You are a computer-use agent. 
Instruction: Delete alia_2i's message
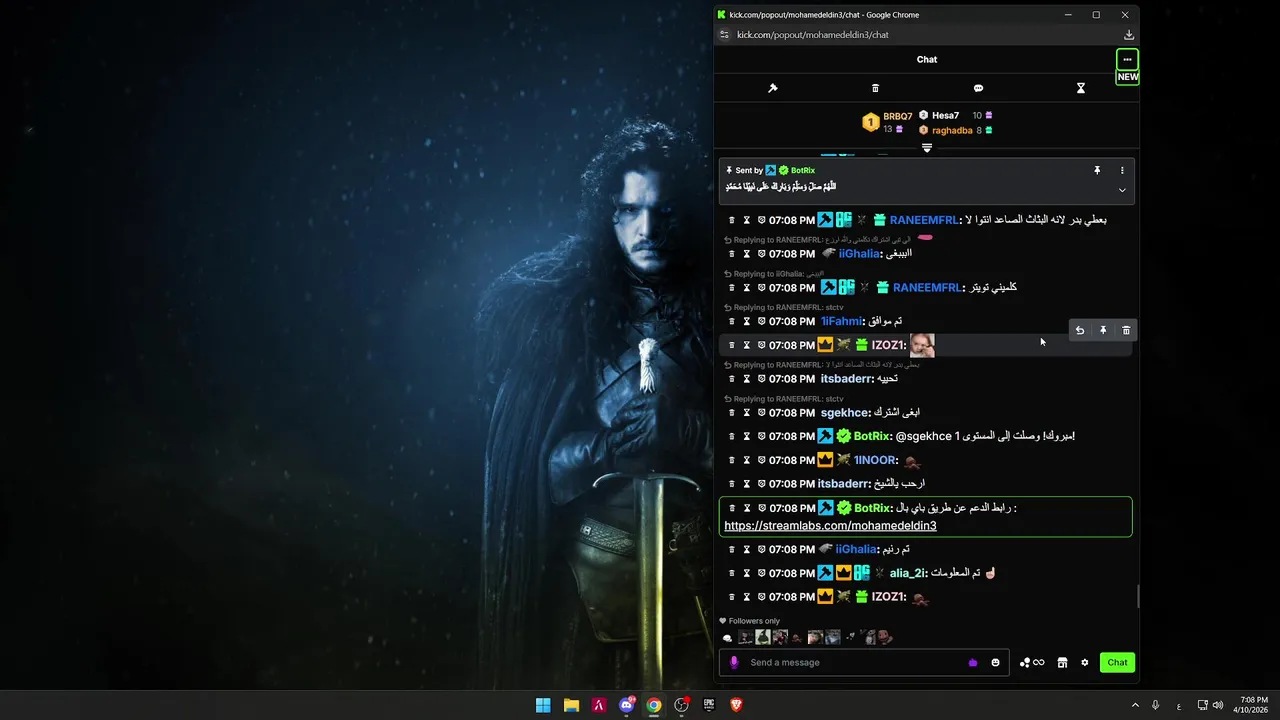pyautogui.click(x=732, y=574)
